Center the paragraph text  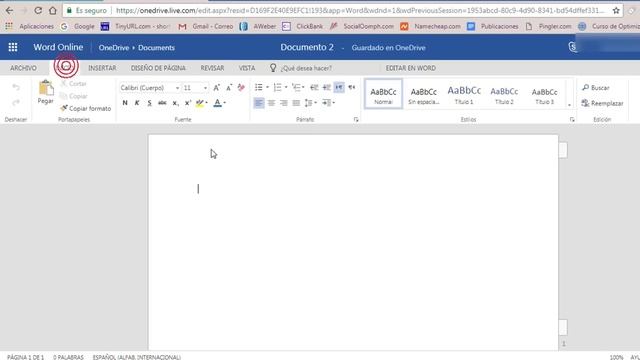[271, 103]
